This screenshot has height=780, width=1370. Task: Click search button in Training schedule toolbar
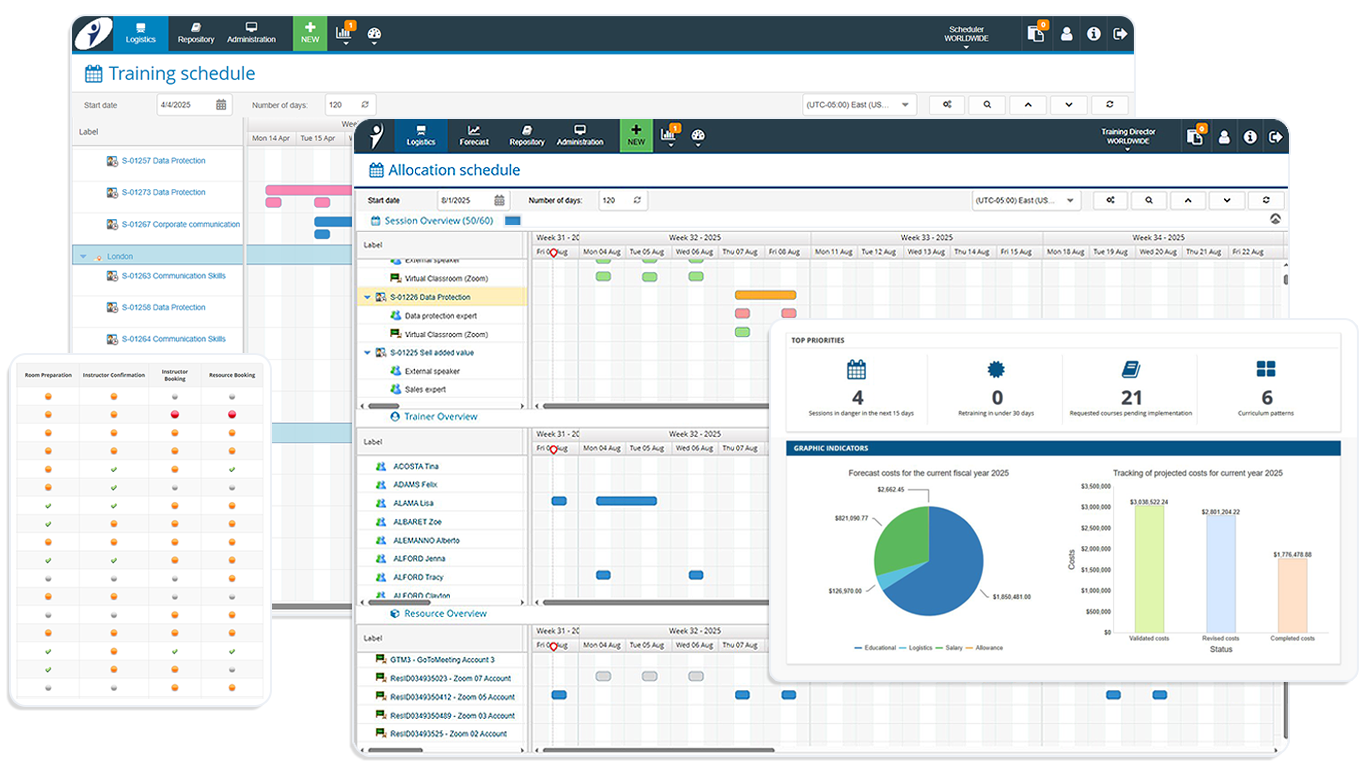987,105
